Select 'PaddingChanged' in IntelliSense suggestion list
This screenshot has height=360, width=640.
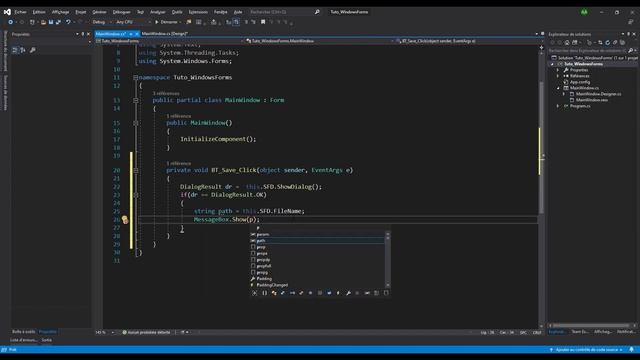pos(318,285)
